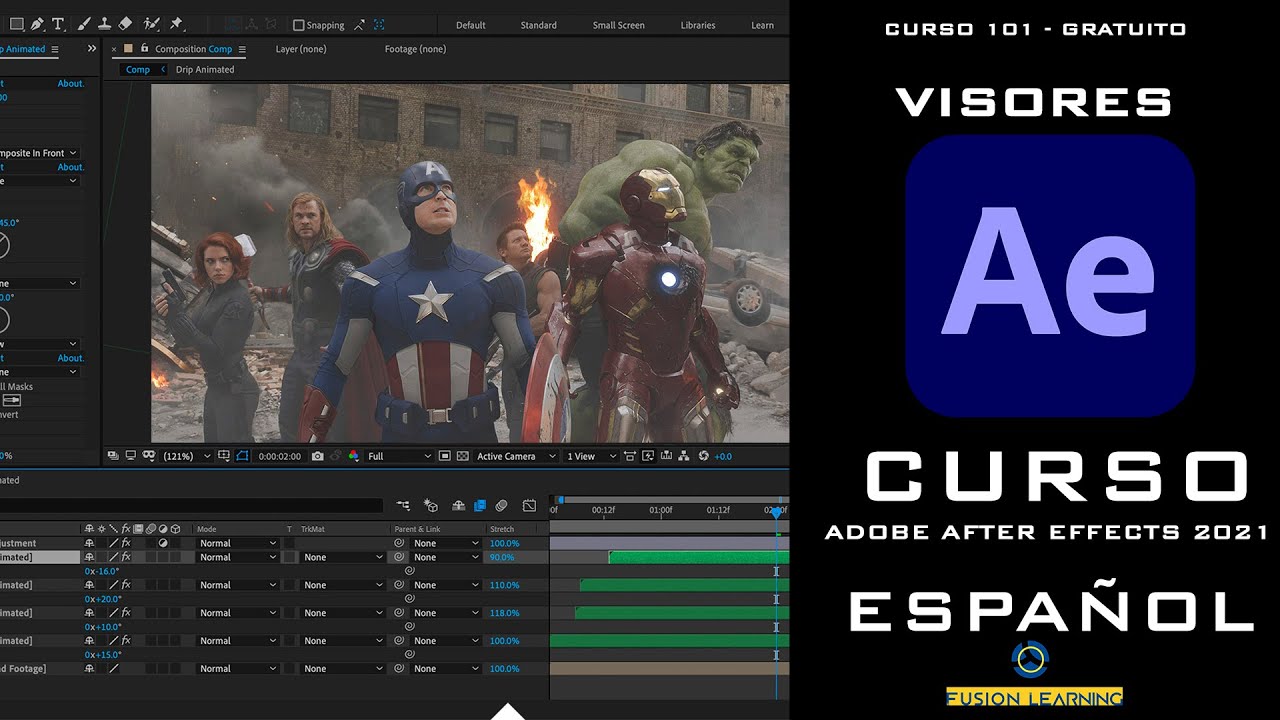Click the fast previews lightning icon
Viewport: 1280px width, 720px height.
pyautogui.click(x=648, y=456)
